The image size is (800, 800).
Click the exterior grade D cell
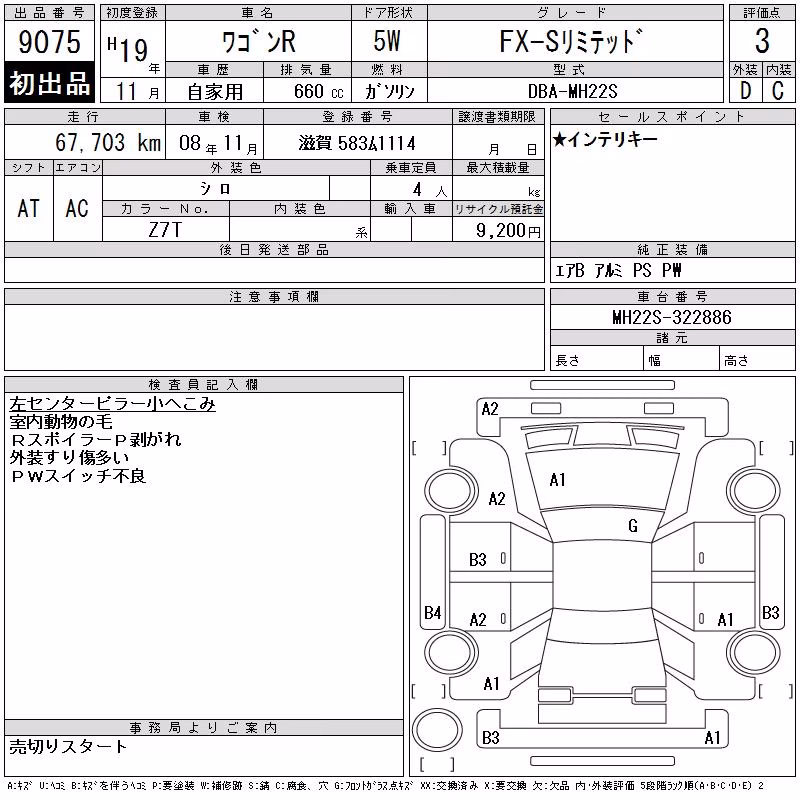tap(745, 91)
